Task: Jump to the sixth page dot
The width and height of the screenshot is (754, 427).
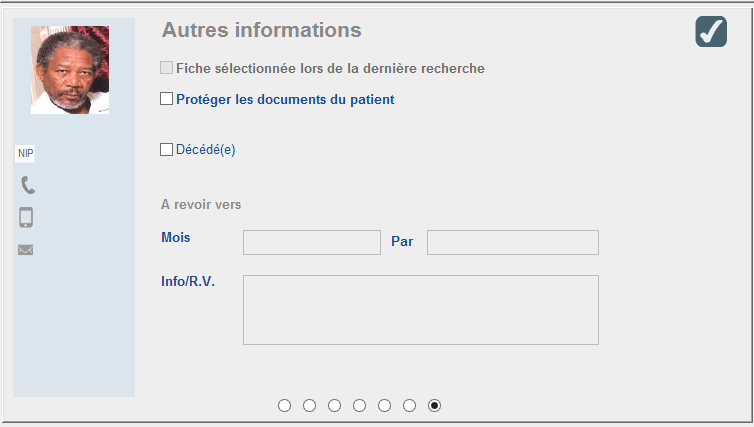Action: pos(410,405)
